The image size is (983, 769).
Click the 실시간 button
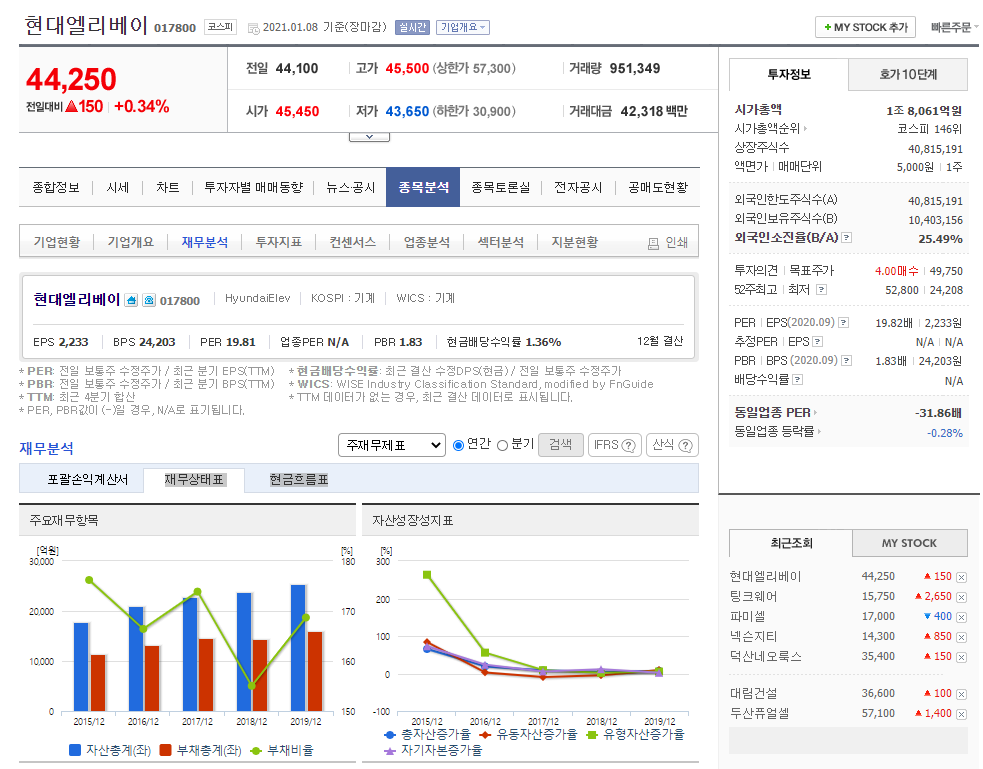coord(412,28)
